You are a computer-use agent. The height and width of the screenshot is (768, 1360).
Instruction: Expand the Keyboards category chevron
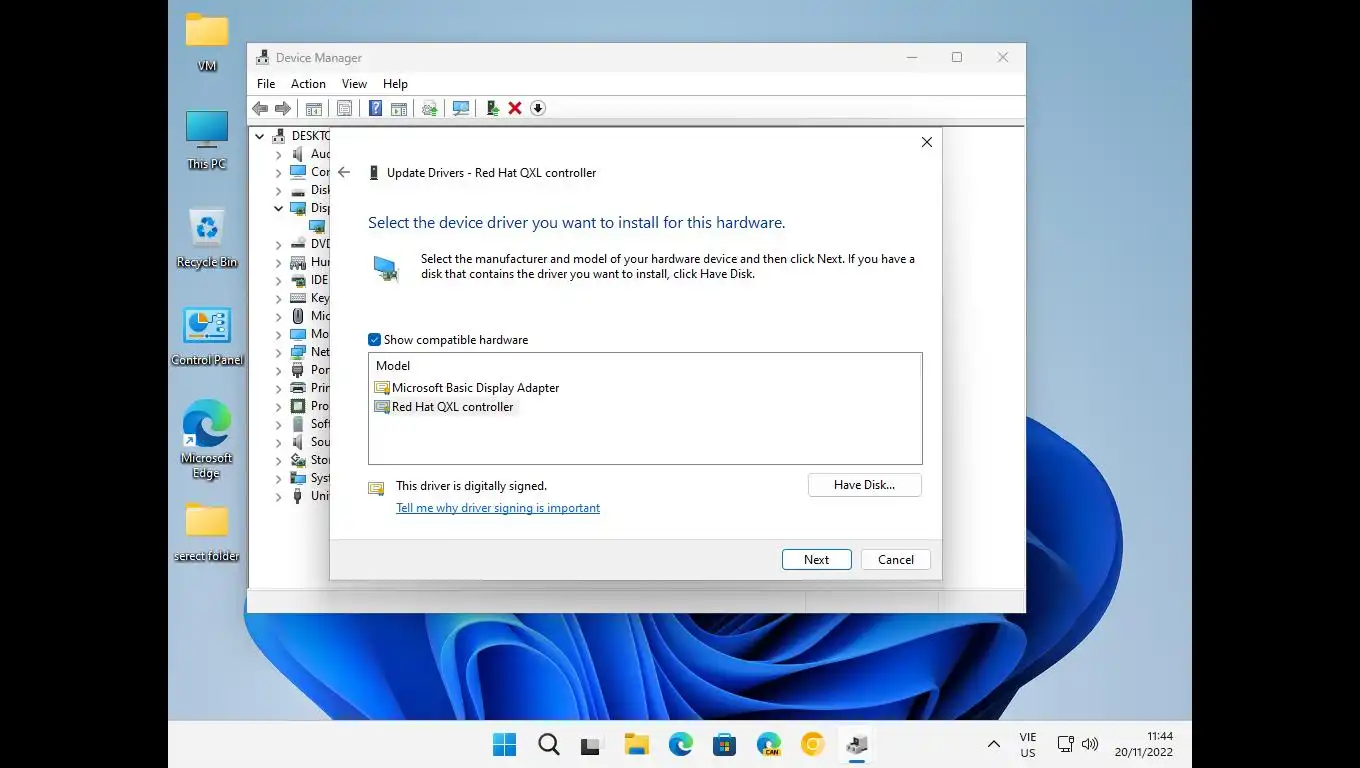click(x=279, y=298)
